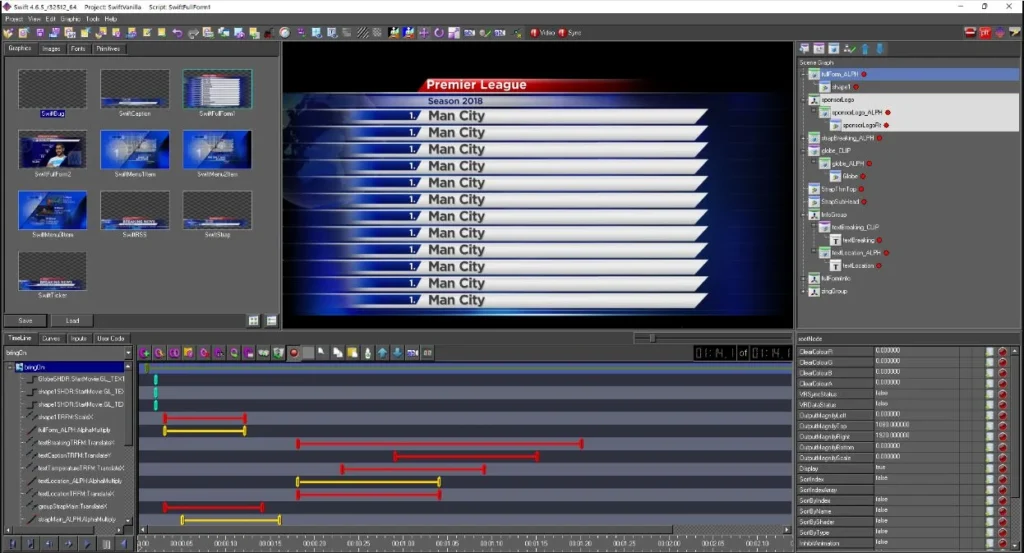Jump to the timeline start with the first transport button
This screenshot has height=553, width=1024.
pyautogui.click(x=12, y=543)
